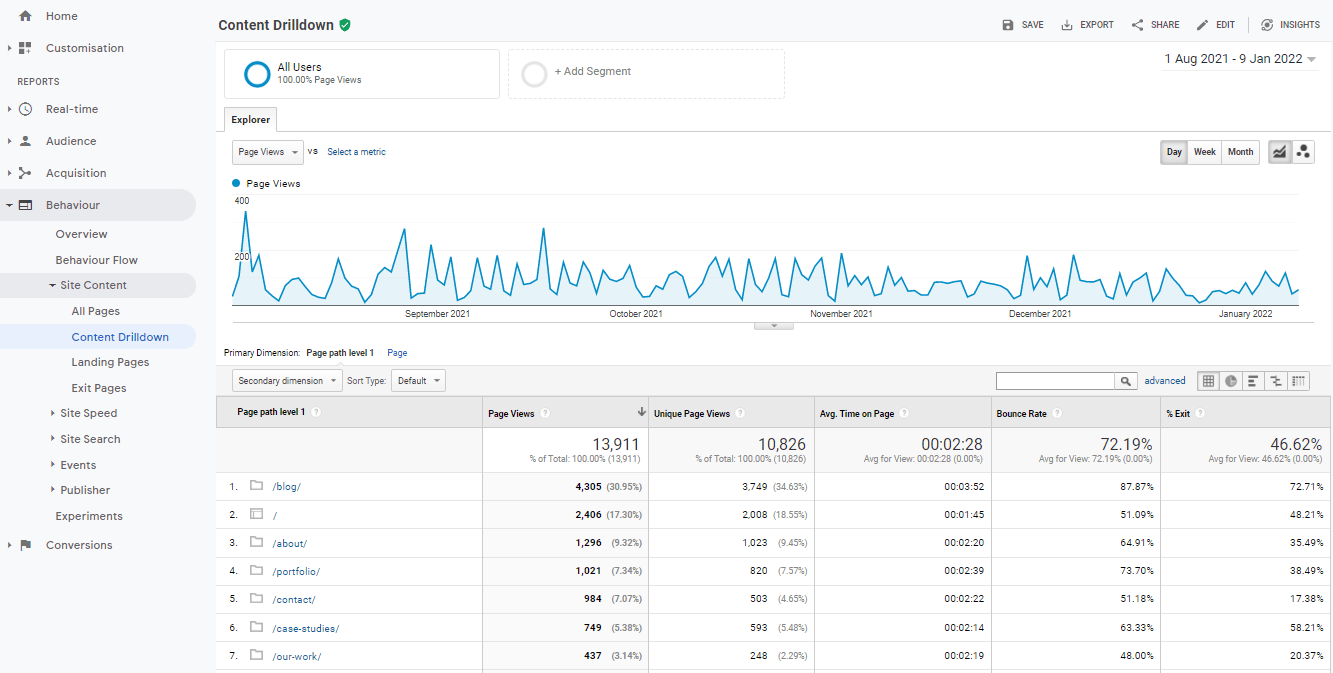Export the Content Drilldown report
Image resolution: width=1333 pixels, height=673 pixels.
(x=1087, y=24)
